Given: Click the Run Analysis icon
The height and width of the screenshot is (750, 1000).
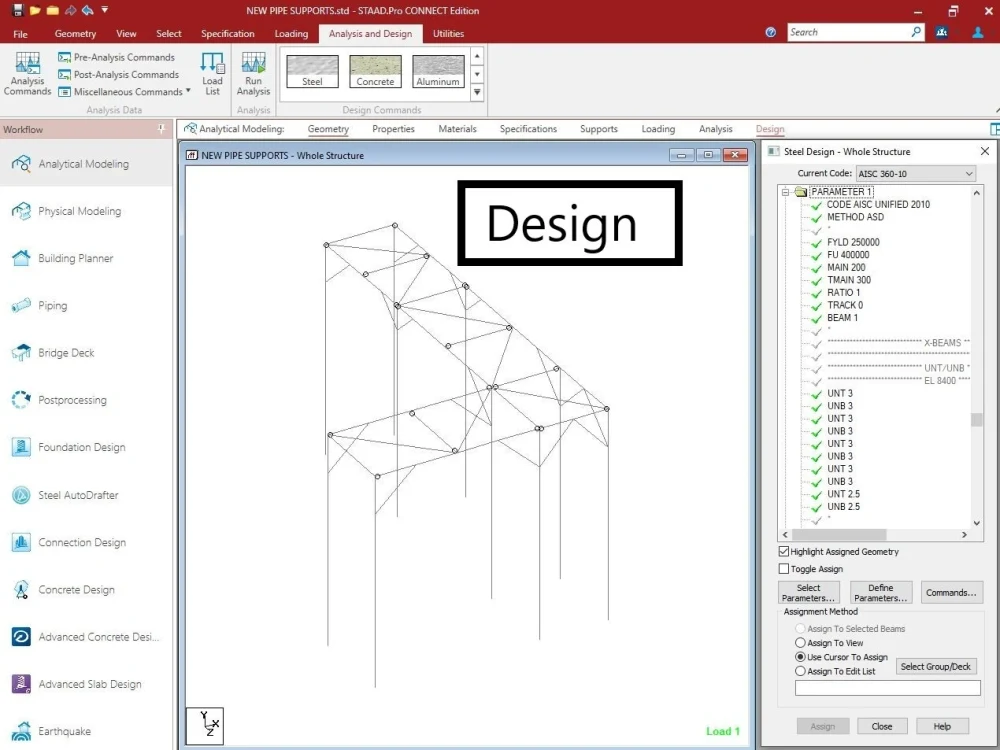Looking at the screenshot, I should (253, 70).
